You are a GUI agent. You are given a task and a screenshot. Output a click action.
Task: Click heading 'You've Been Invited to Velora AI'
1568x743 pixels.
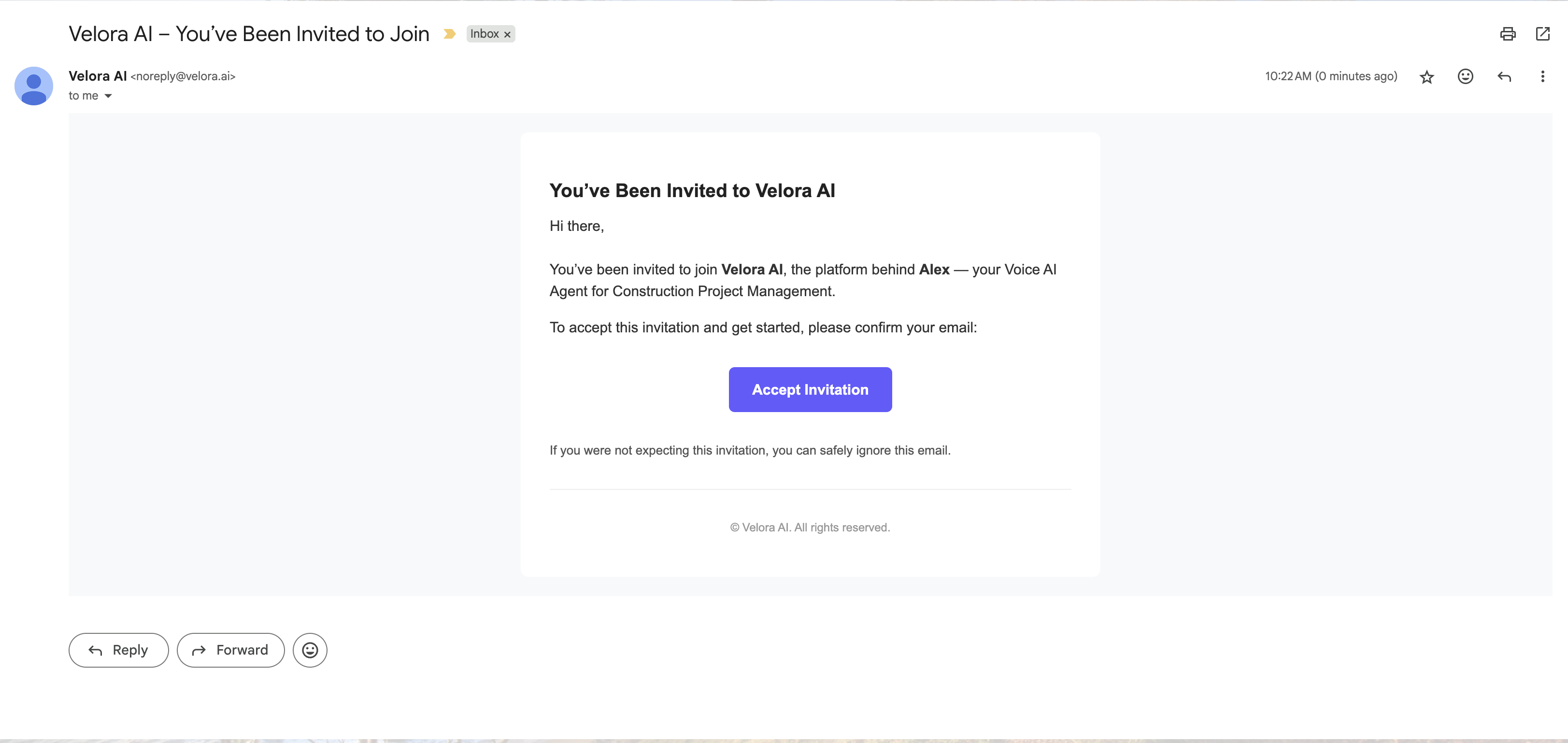[x=692, y=190]
